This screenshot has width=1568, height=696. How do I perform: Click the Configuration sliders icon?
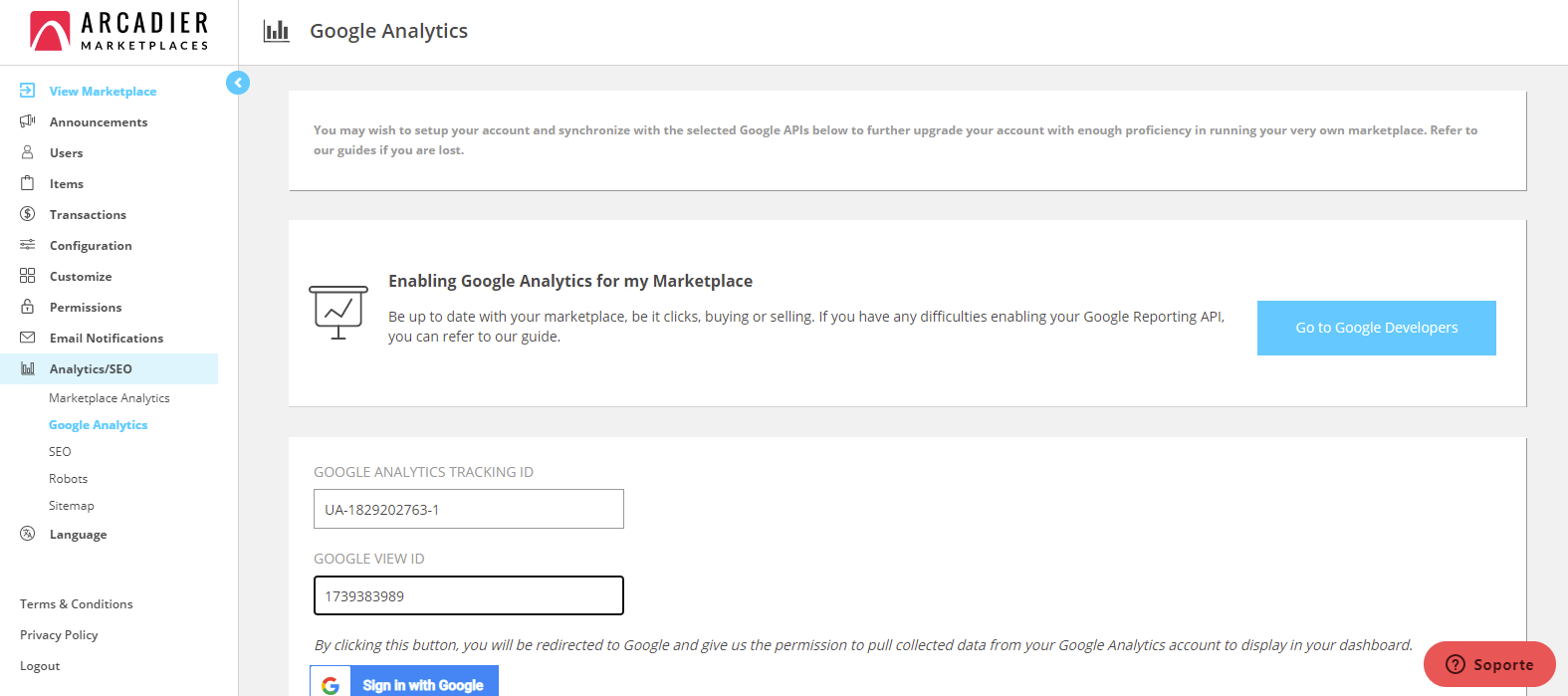(x=28, y=245)
